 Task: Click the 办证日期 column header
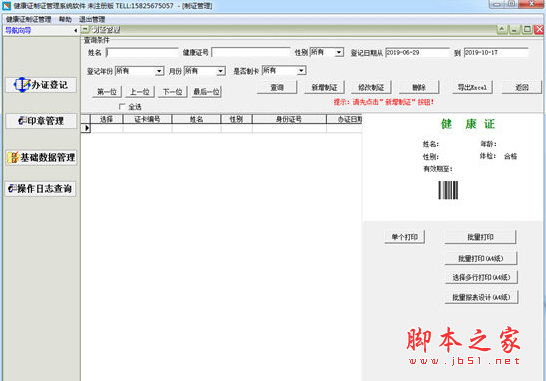click(344, 119)
